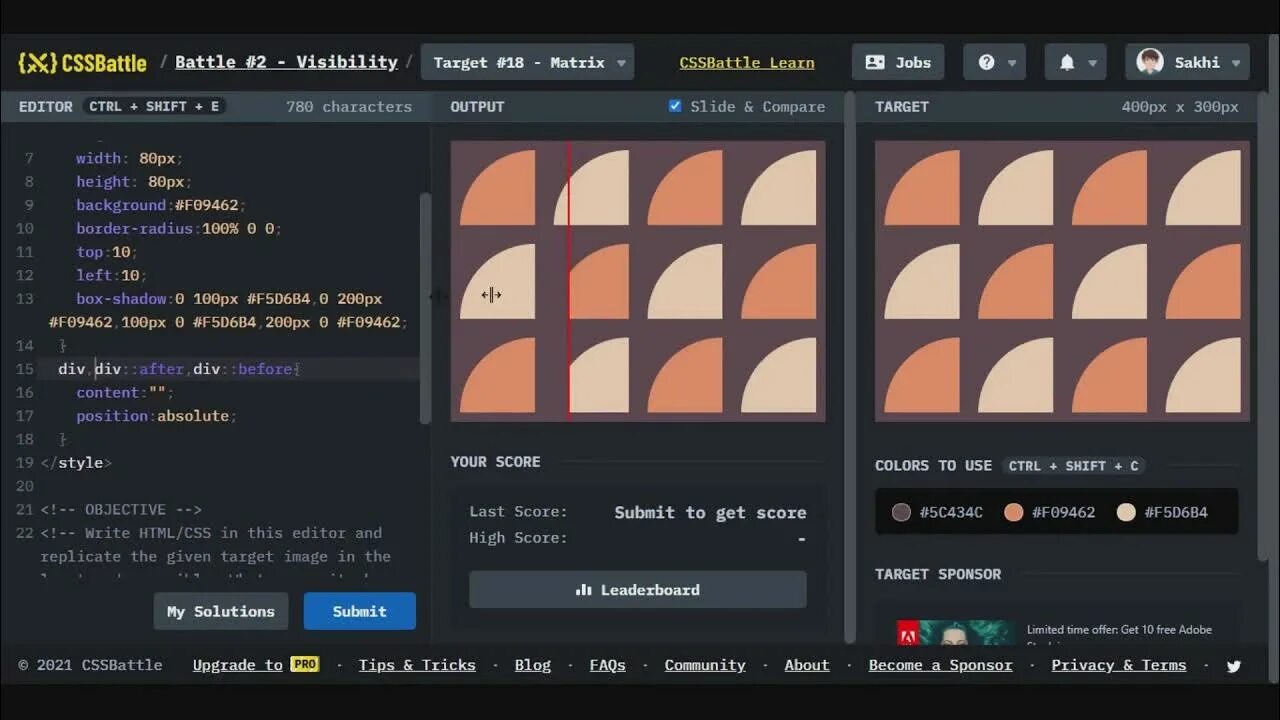The height and width of the screenshot is (720, 1280).
Task: Open the Battle #2 - Visibility link
Action: coord(286,62)
